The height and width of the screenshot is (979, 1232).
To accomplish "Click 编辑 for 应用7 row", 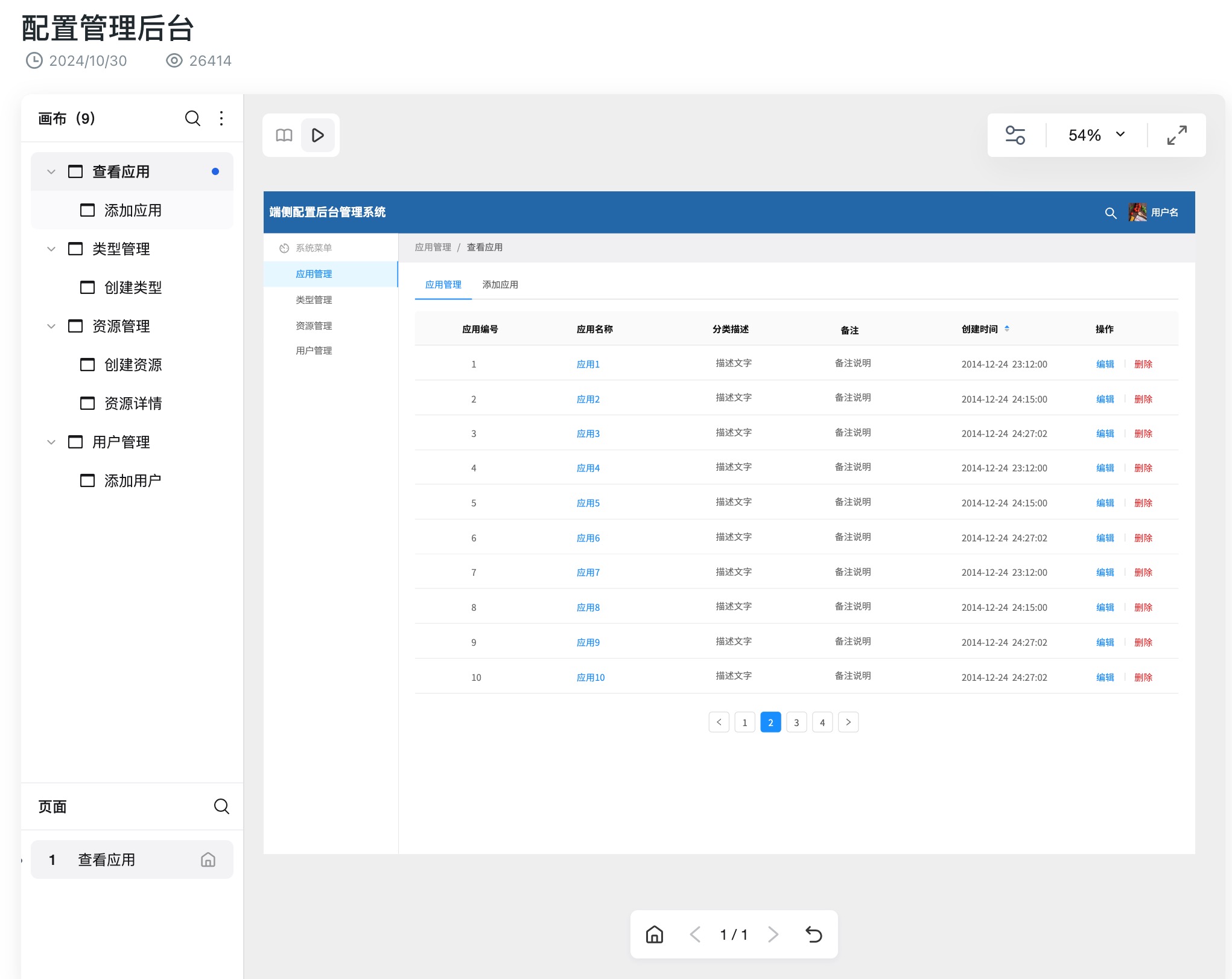I will [1105, 573].
